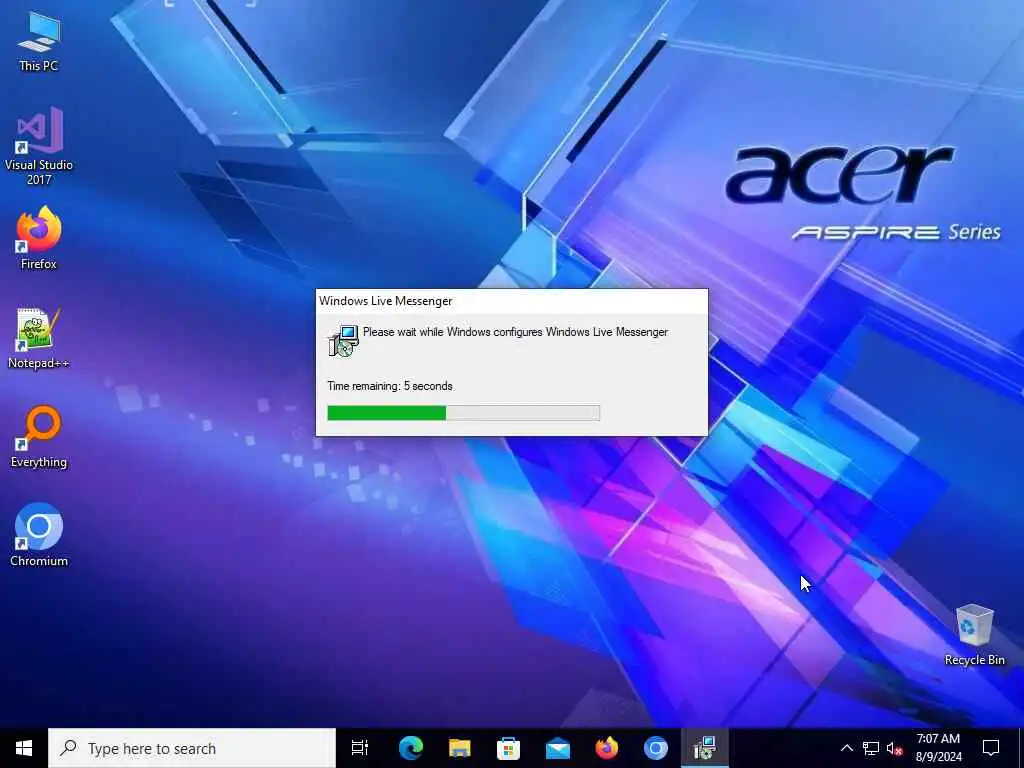Launch Microsoft Edge from the taskbar
This screenshot has height=768, width=1024.
(411, 748)
